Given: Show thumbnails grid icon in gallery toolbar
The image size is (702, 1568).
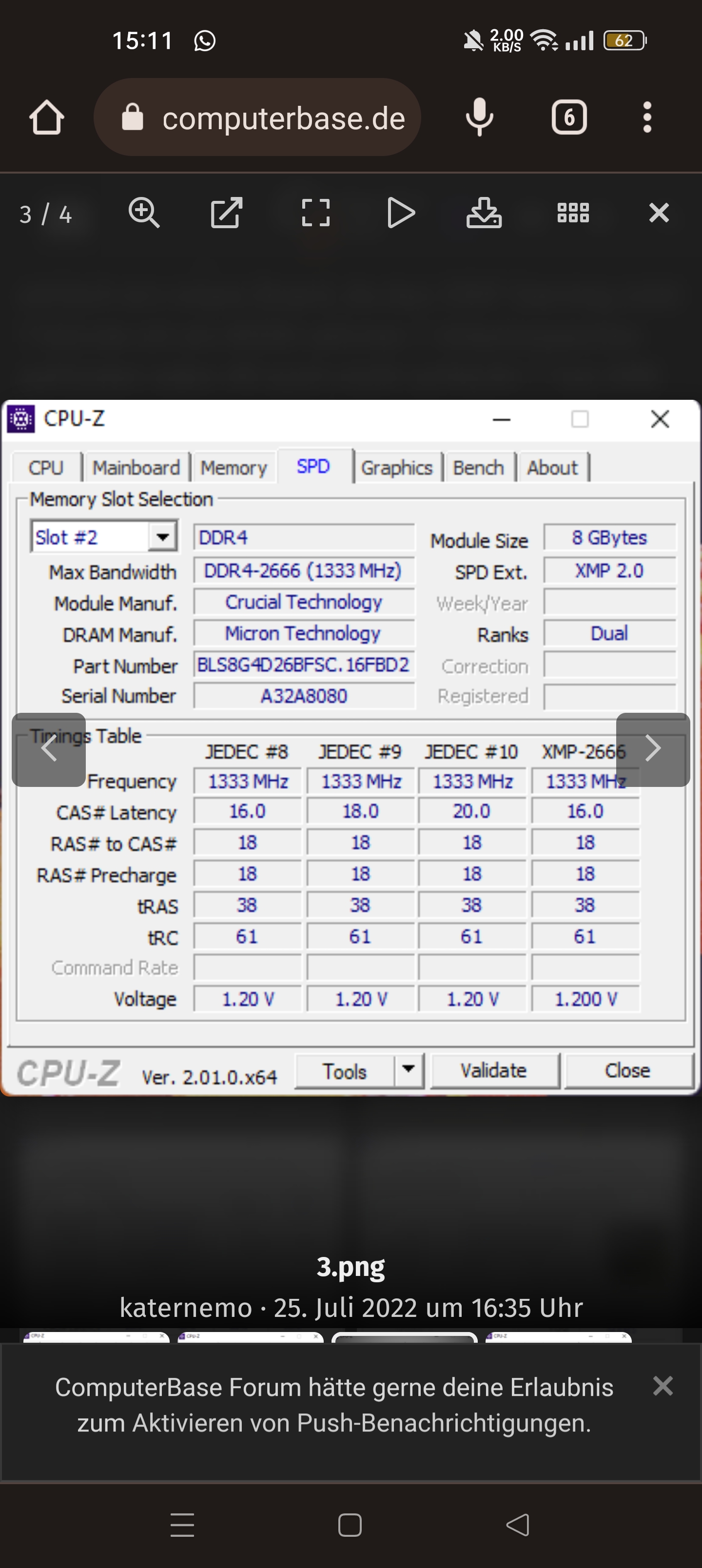Looking at the screenshot, I should point(573,213).
